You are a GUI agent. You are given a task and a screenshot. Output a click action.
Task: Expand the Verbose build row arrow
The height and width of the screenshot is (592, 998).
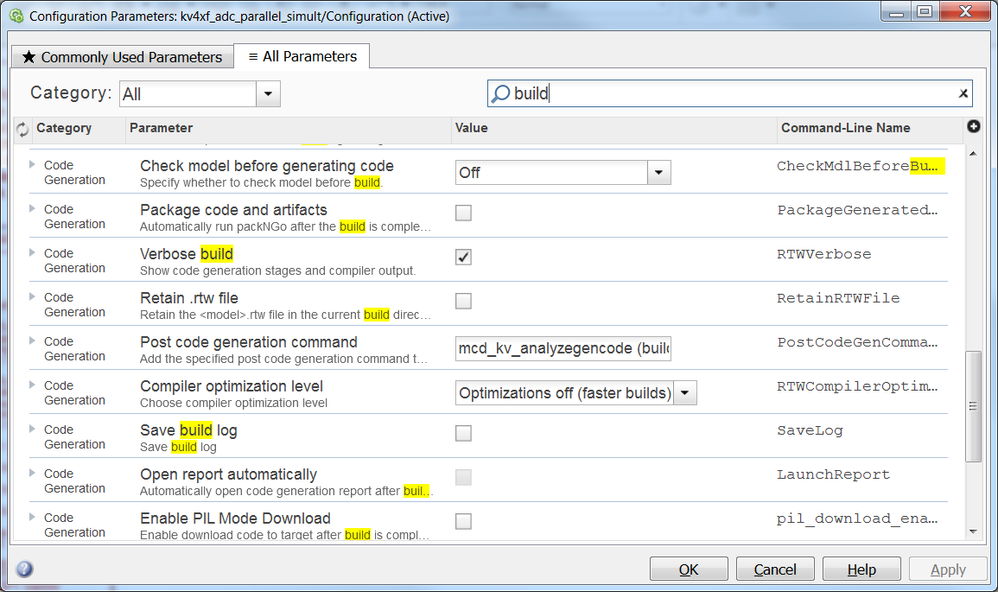(x=32, y=253)
